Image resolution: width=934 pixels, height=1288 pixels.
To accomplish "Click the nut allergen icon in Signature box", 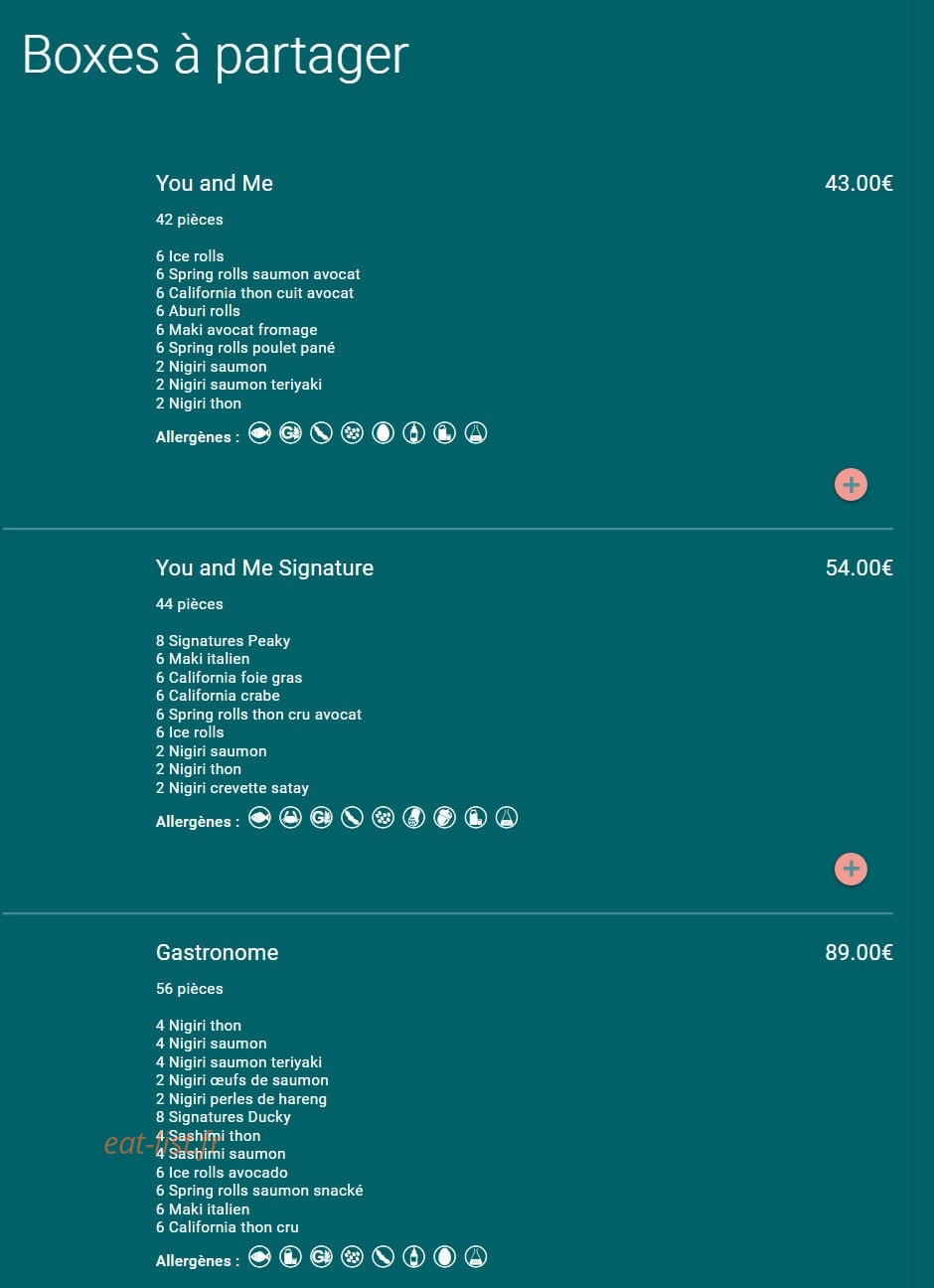I will 444,818.
